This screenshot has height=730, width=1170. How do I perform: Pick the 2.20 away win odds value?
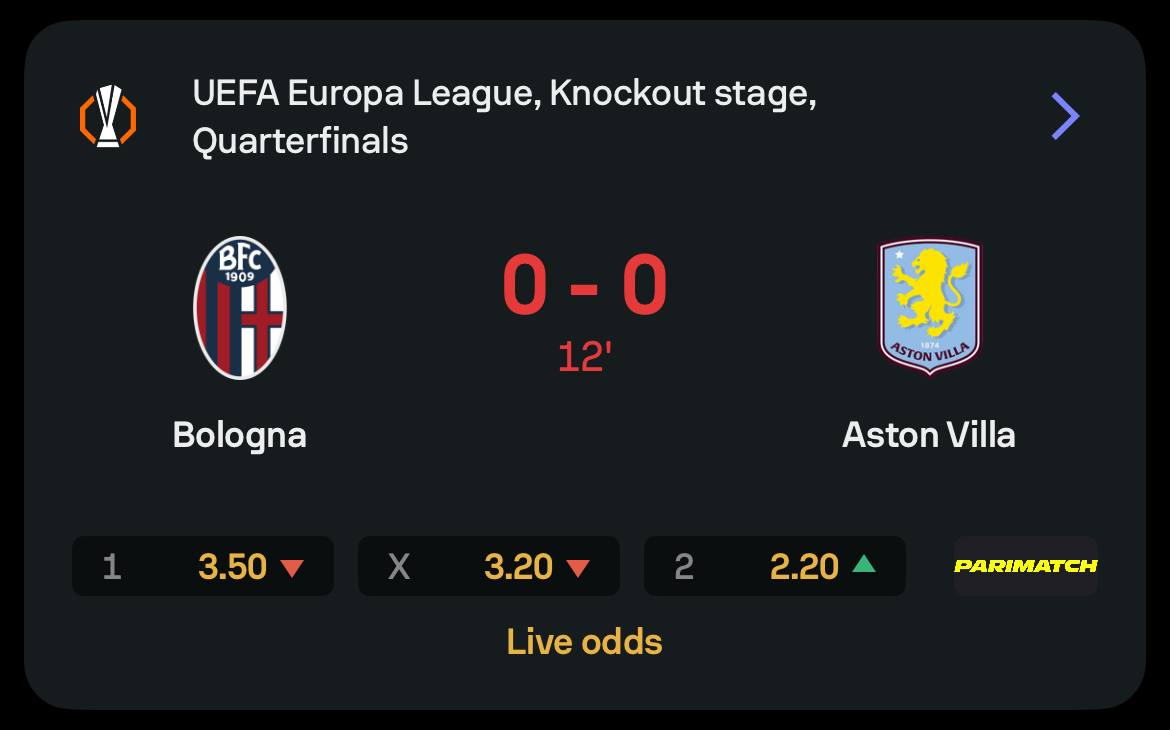click(x=804, y=567)
